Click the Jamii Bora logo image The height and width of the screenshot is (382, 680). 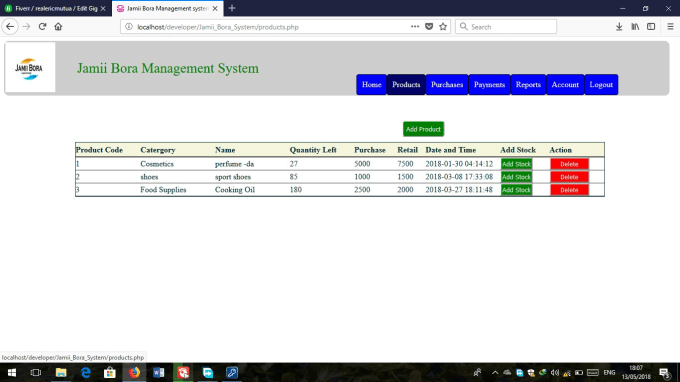(x=30, y=67)
